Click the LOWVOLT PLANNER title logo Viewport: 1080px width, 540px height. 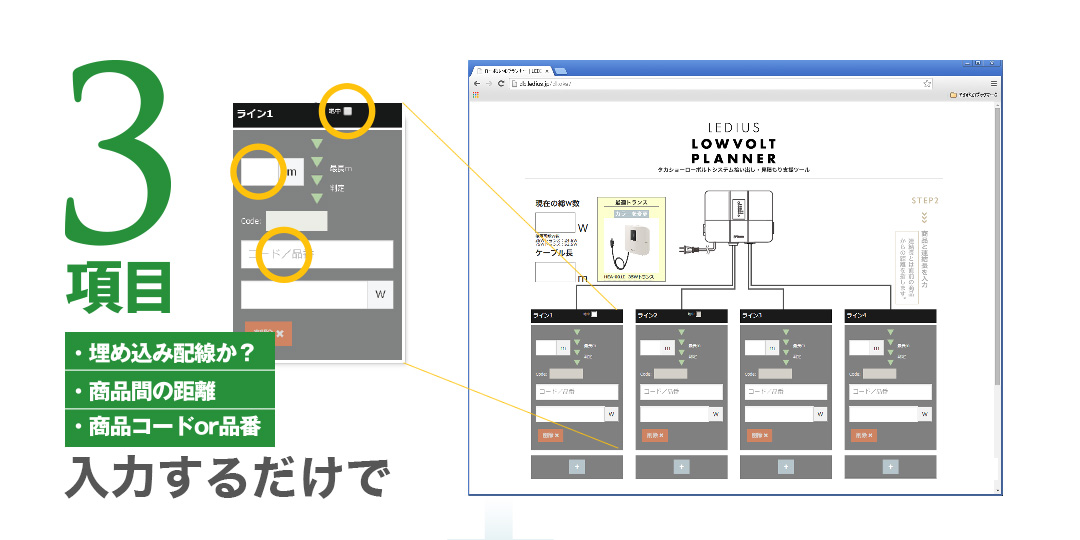pyautogui.click(x=734, y=152)
